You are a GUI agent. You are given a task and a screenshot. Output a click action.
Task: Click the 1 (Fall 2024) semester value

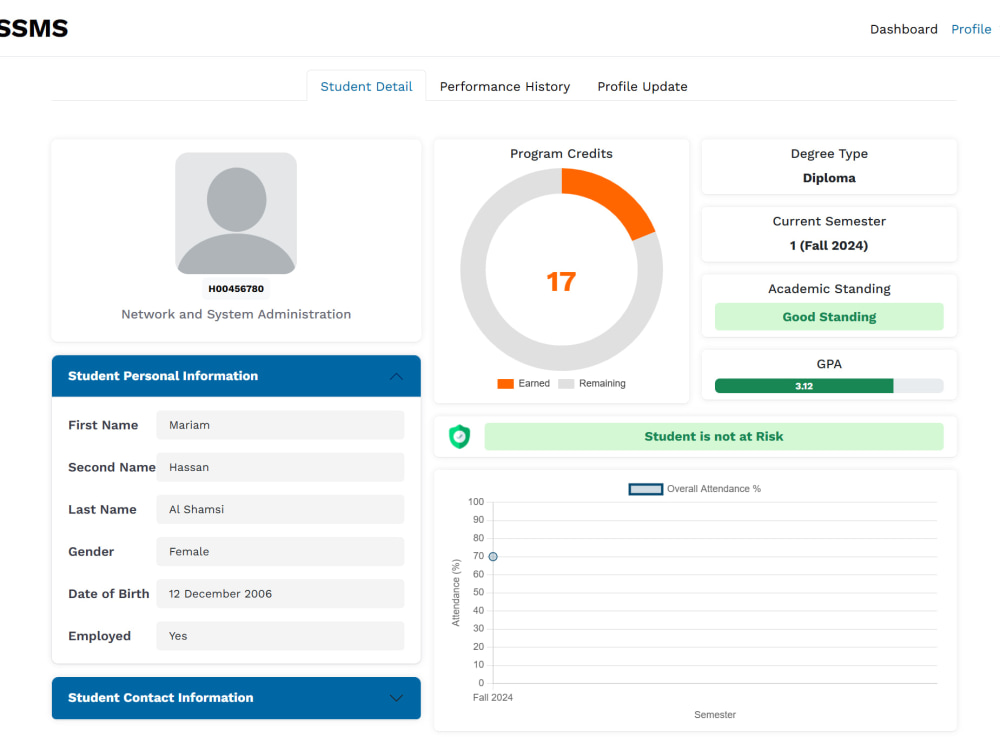[x=829, y=246]
